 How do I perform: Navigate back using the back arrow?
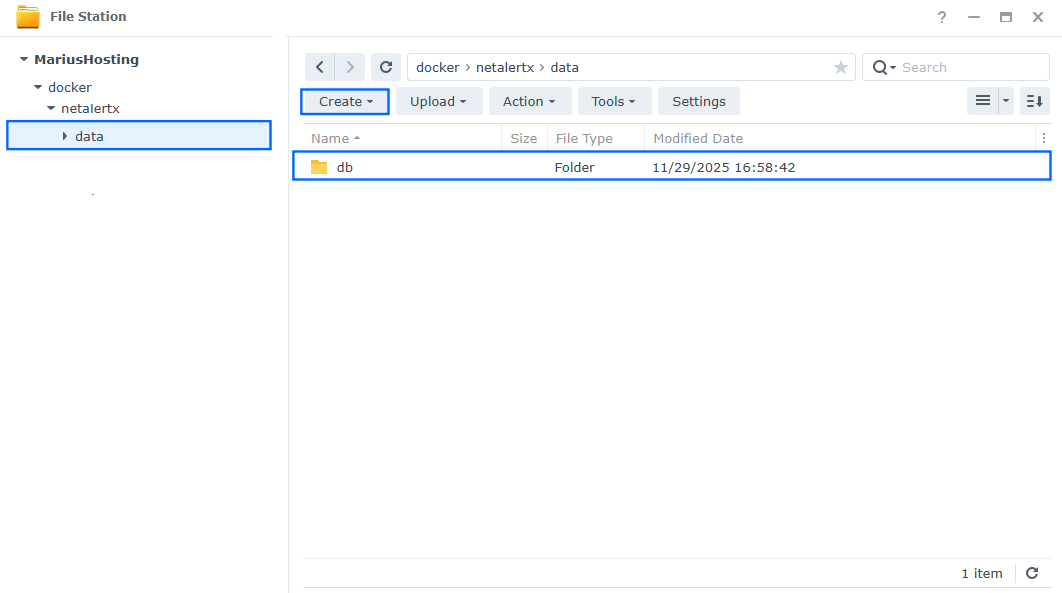pos(319,66)
